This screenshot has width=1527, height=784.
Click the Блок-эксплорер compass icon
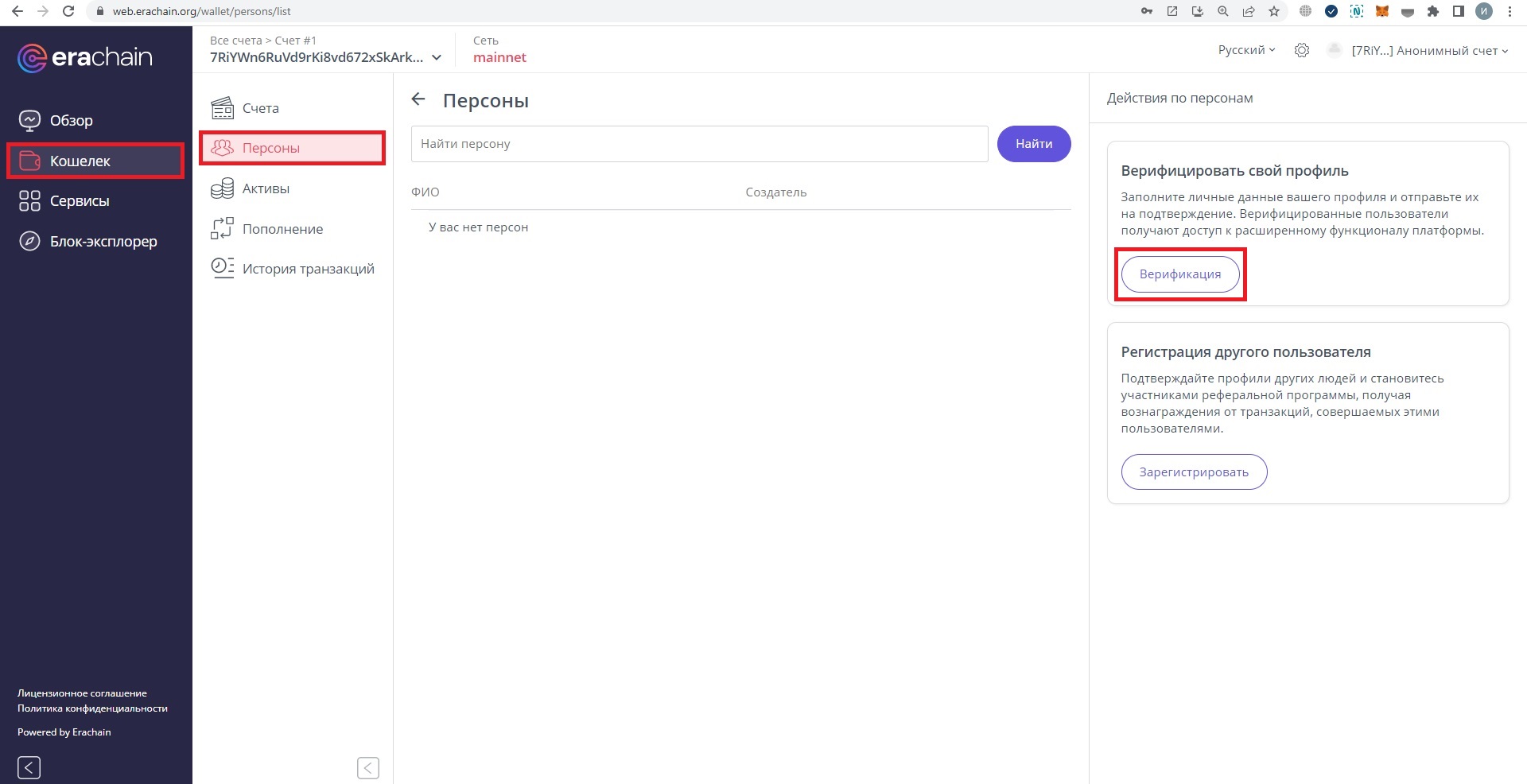29,241
